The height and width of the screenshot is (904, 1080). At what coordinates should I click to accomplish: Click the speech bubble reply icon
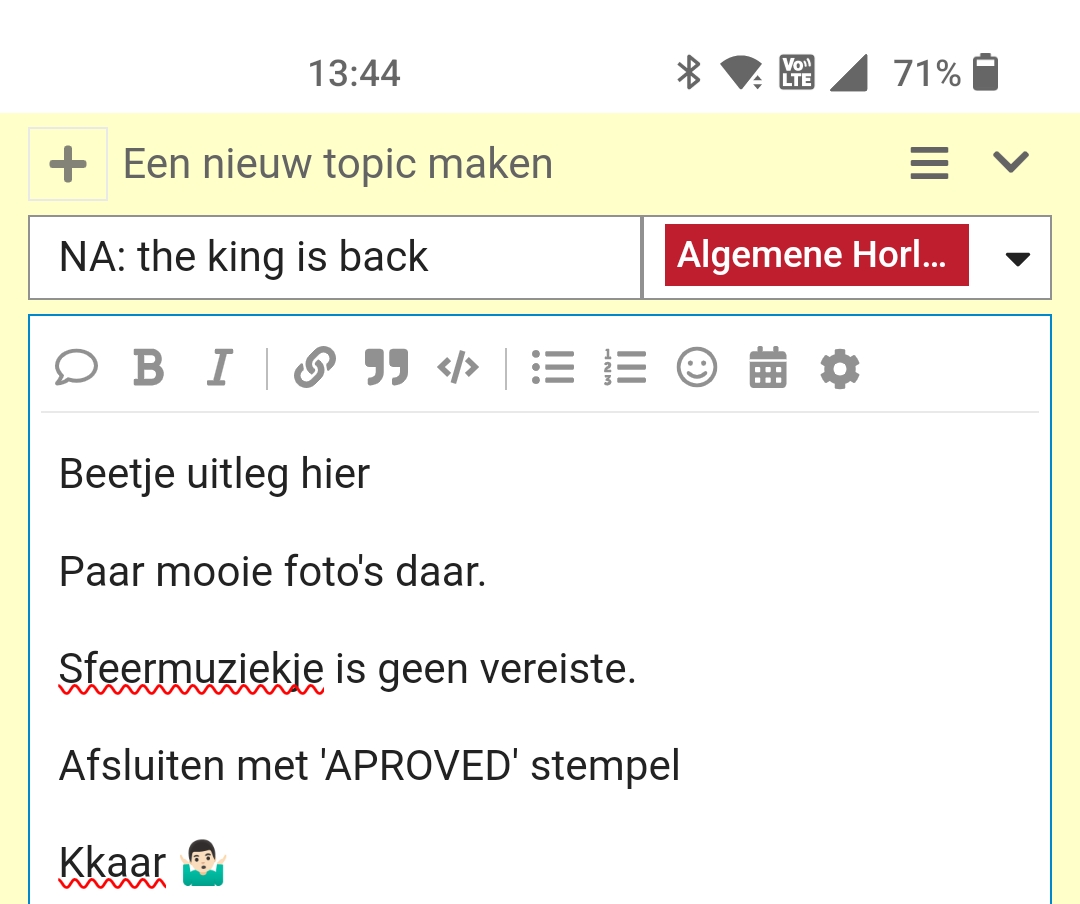[x=76, y=367]
